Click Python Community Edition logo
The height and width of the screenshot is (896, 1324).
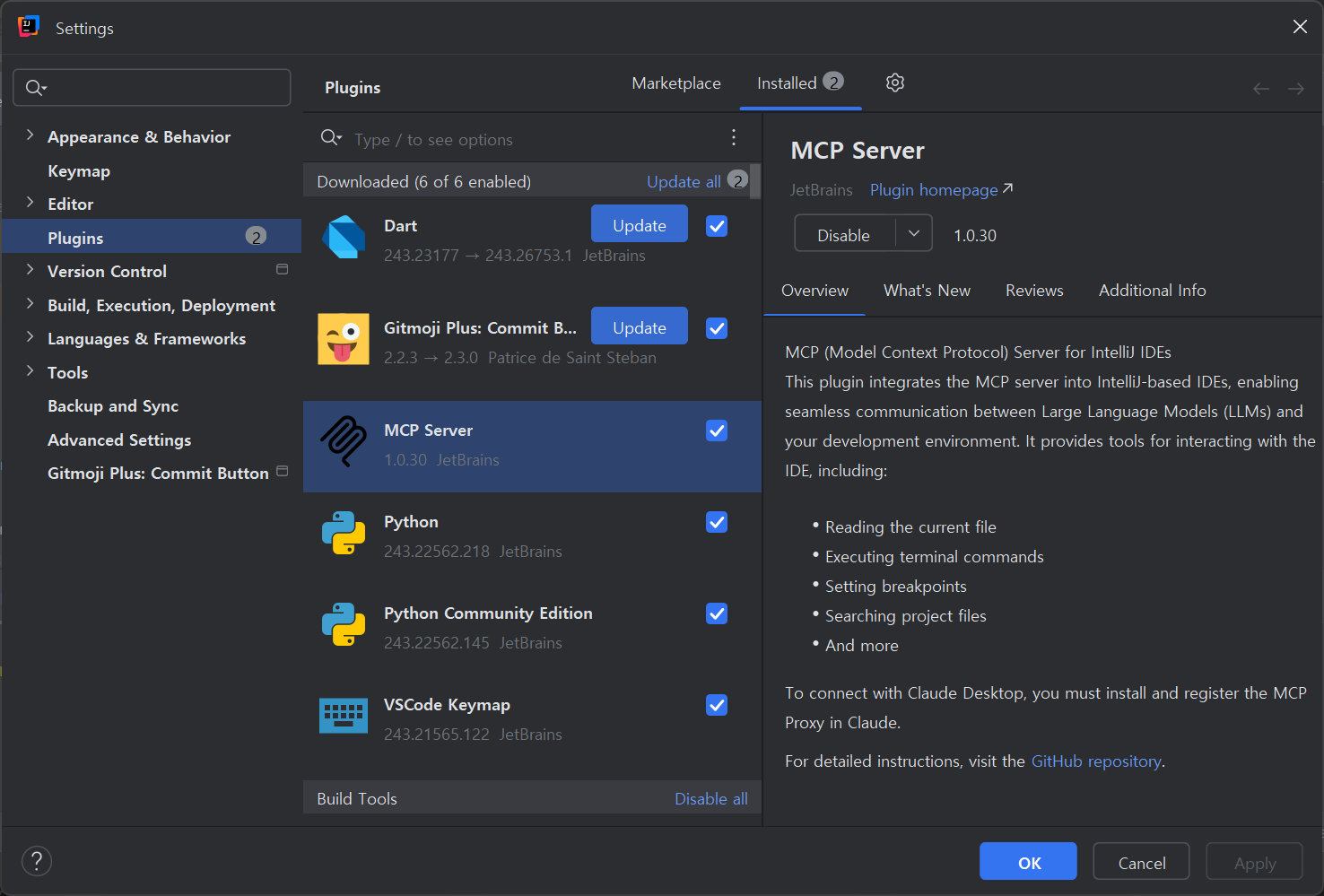point(344,624)
